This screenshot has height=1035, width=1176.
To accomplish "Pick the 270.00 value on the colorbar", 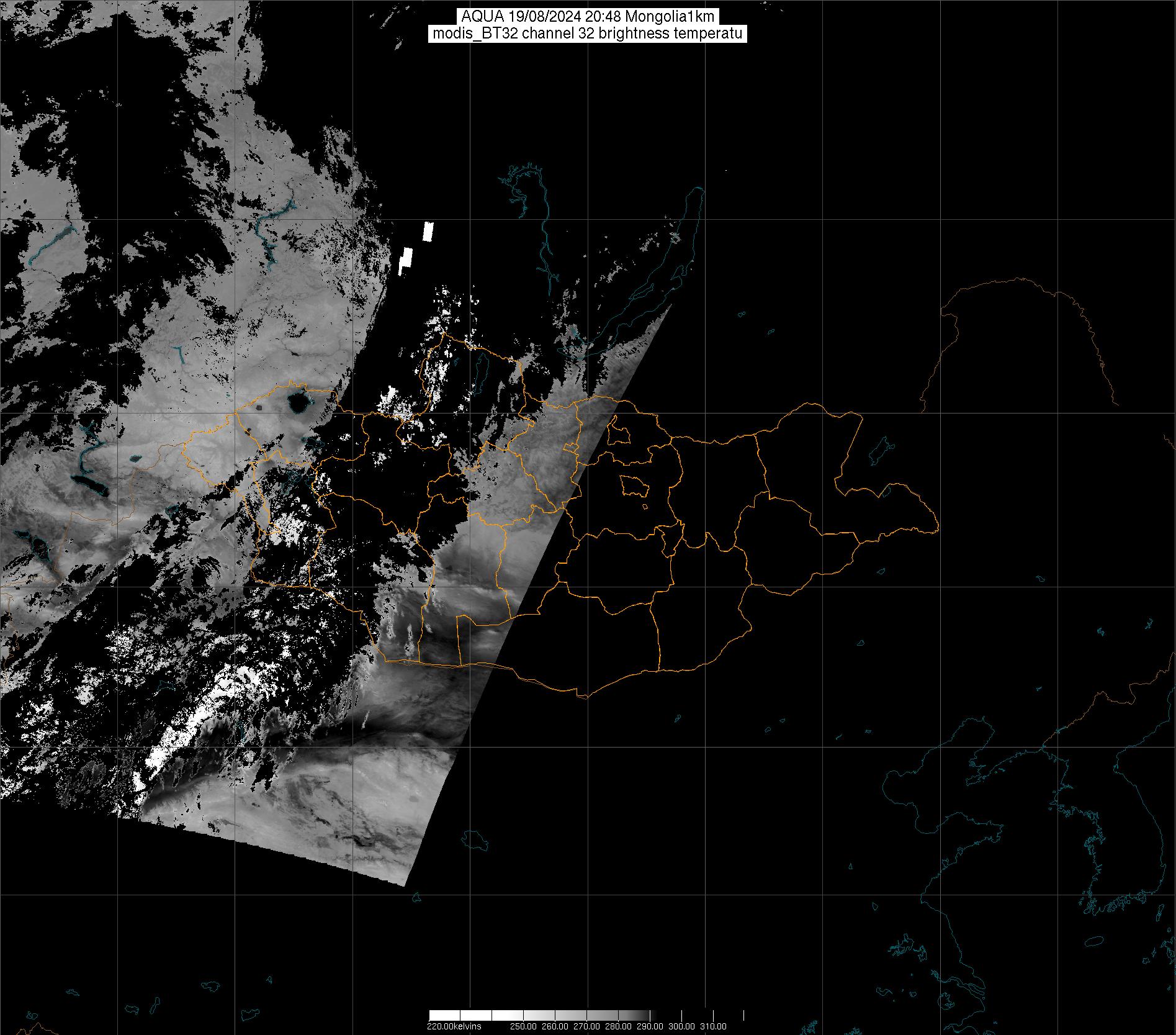I will coord(587,1026).
